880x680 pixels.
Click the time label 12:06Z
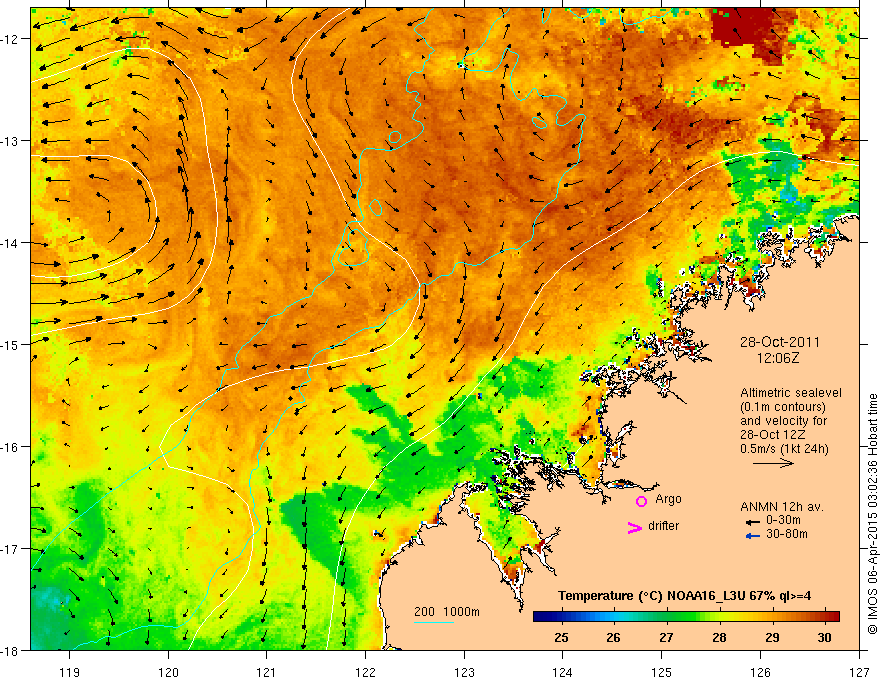[778, 358]
